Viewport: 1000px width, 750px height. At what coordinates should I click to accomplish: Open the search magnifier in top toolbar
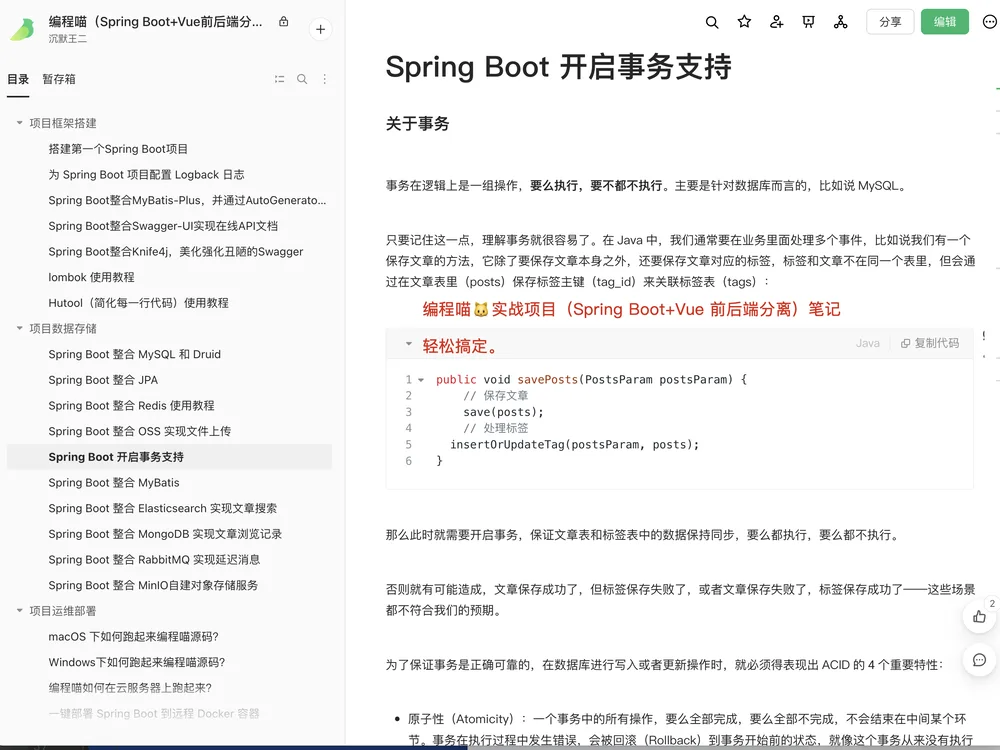coord(712,22)
